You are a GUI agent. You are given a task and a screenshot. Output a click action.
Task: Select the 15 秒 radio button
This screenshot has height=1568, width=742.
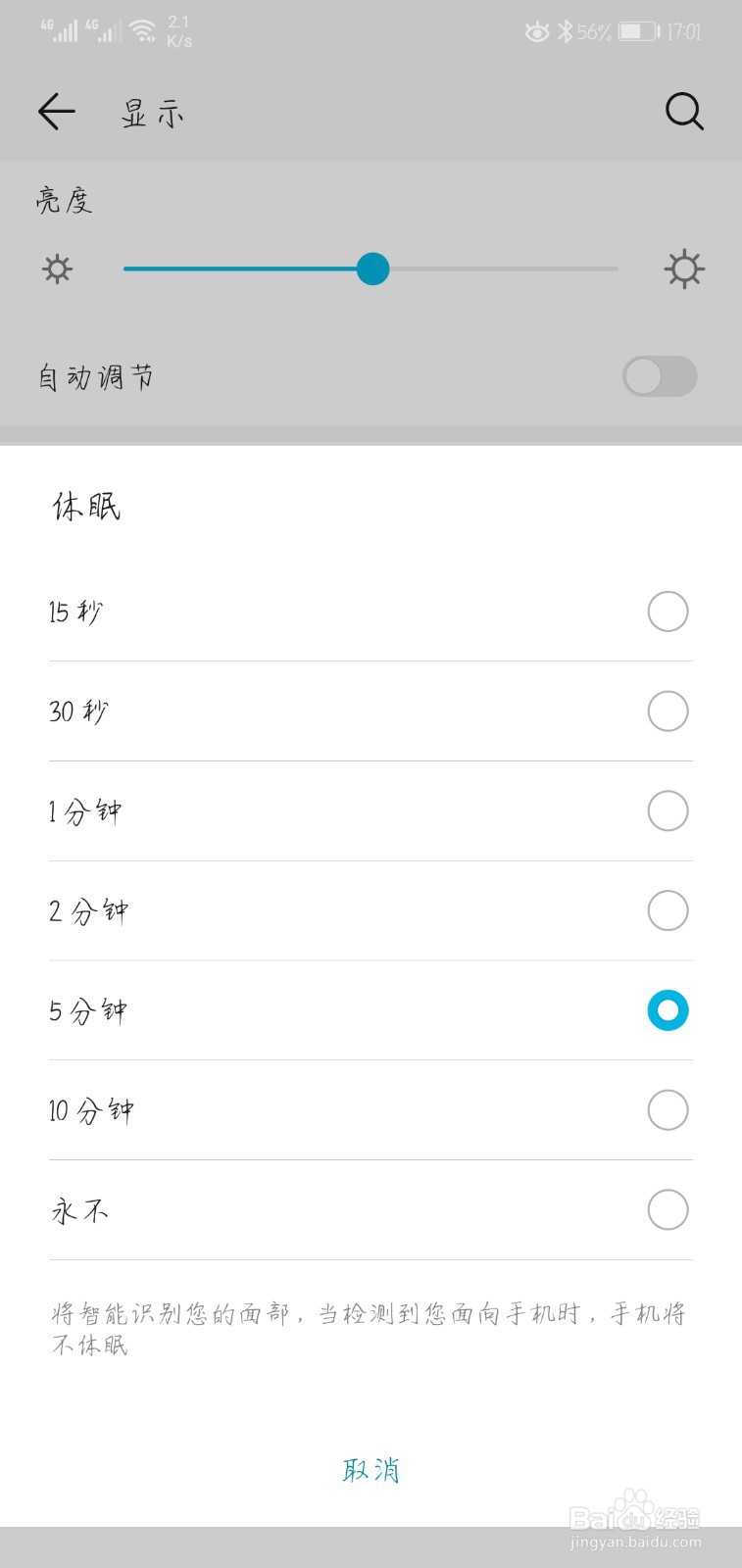668,612
